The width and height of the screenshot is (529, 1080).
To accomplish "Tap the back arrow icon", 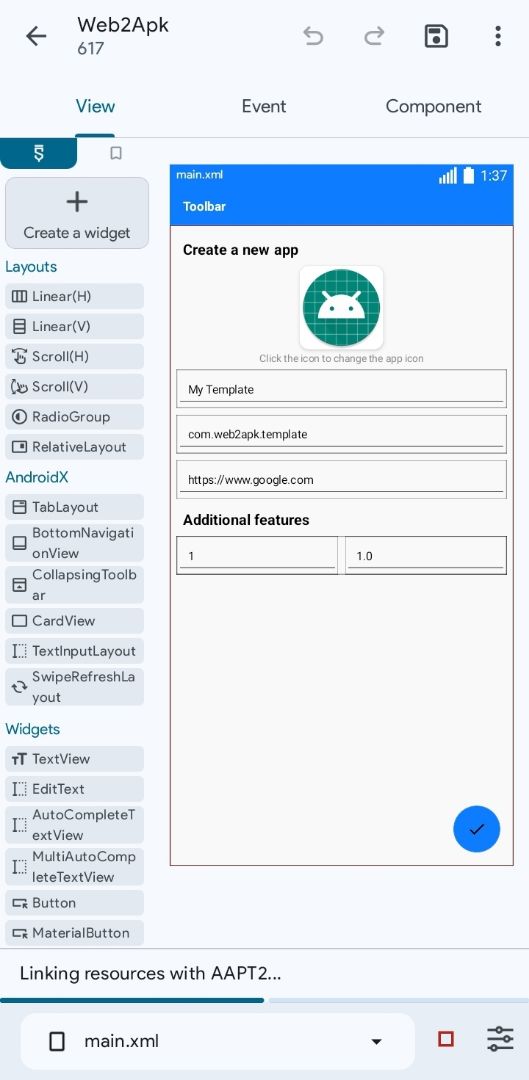I will (x=36, y=36).
